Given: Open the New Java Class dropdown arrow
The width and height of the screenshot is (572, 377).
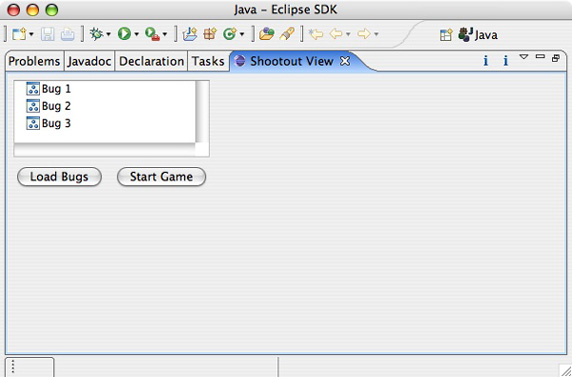Looking at the screenshot, I should coord(242,35).
